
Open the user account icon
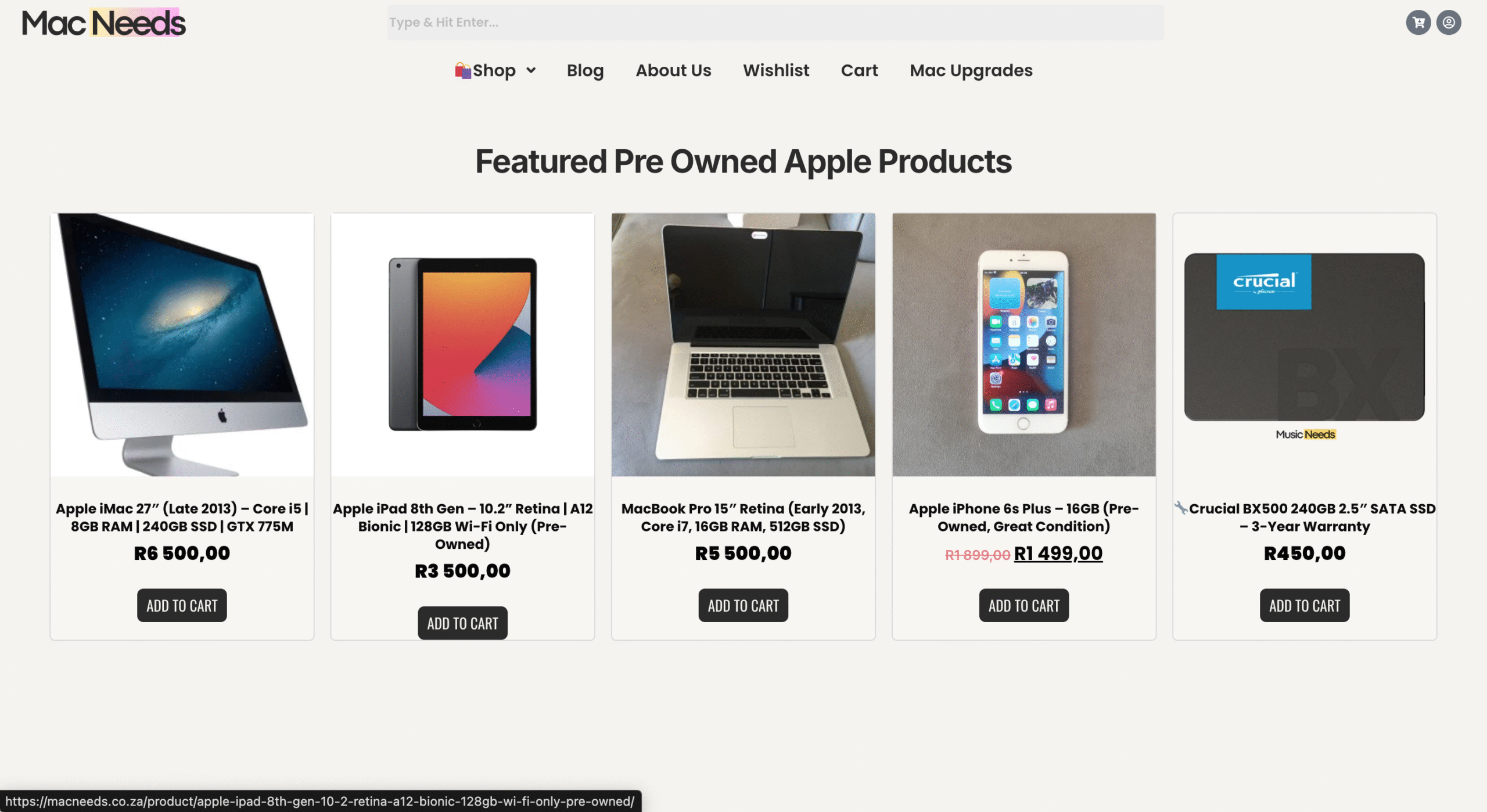coord(1449,23)
